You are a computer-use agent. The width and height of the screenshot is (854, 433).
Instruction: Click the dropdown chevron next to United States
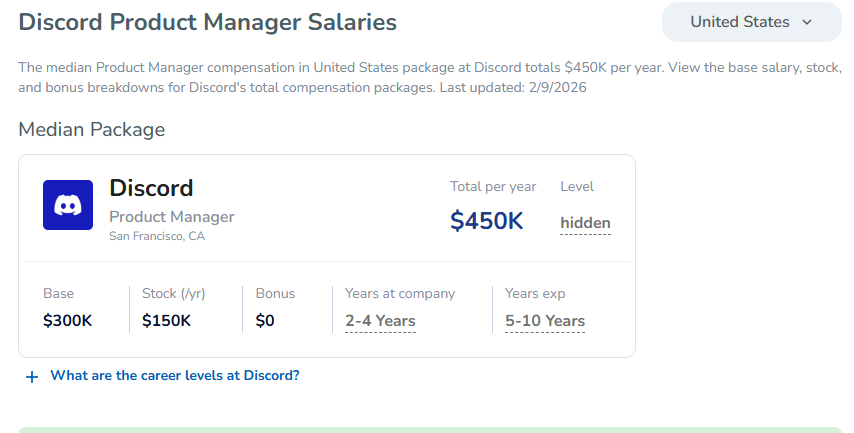(x=807, y=22)
